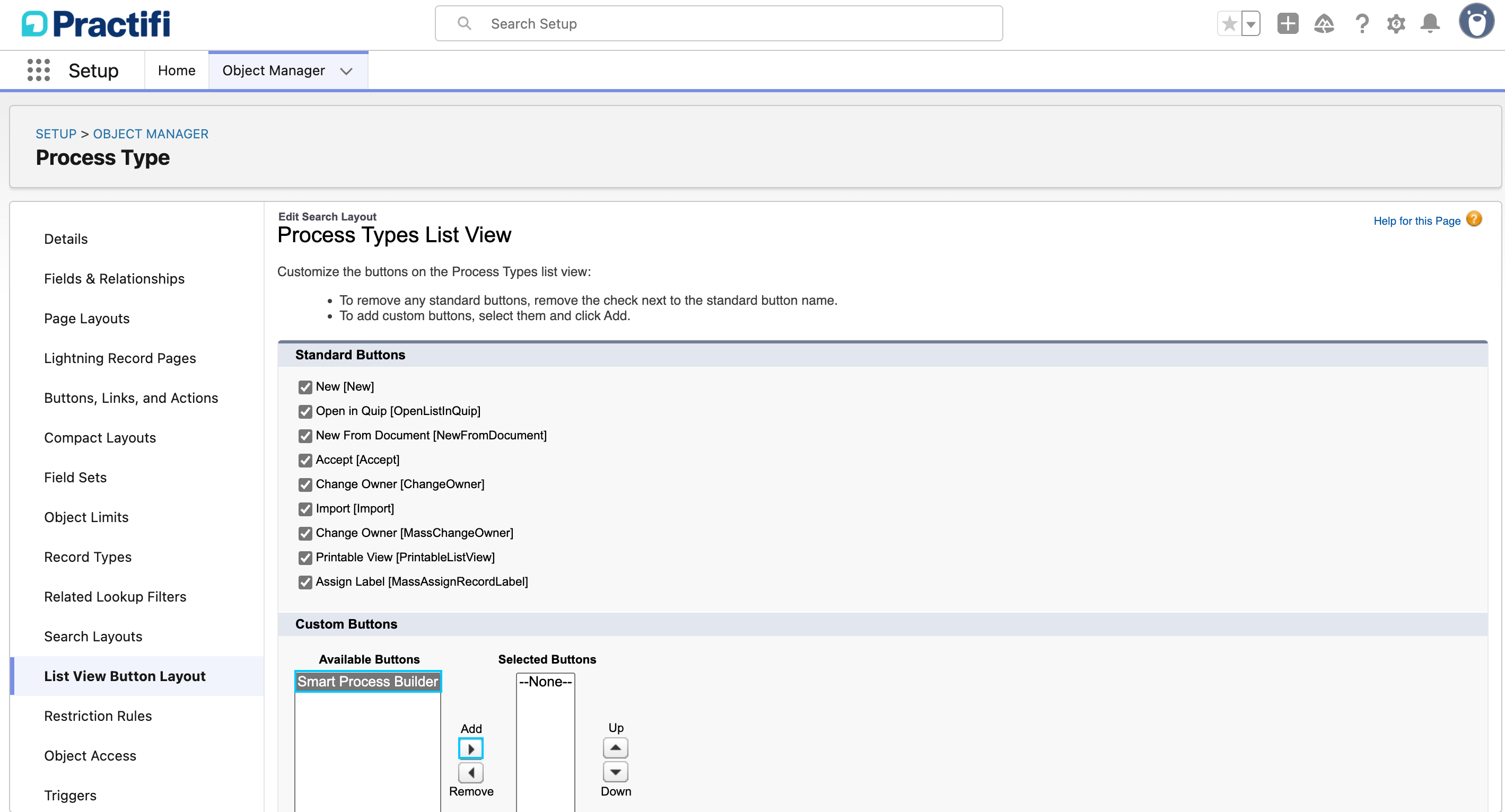Image resolution: width=1505 pixels, height=812 pixels.
Task: Uncheck the Accept [Accept] checkbox
Action: [305, 461]
